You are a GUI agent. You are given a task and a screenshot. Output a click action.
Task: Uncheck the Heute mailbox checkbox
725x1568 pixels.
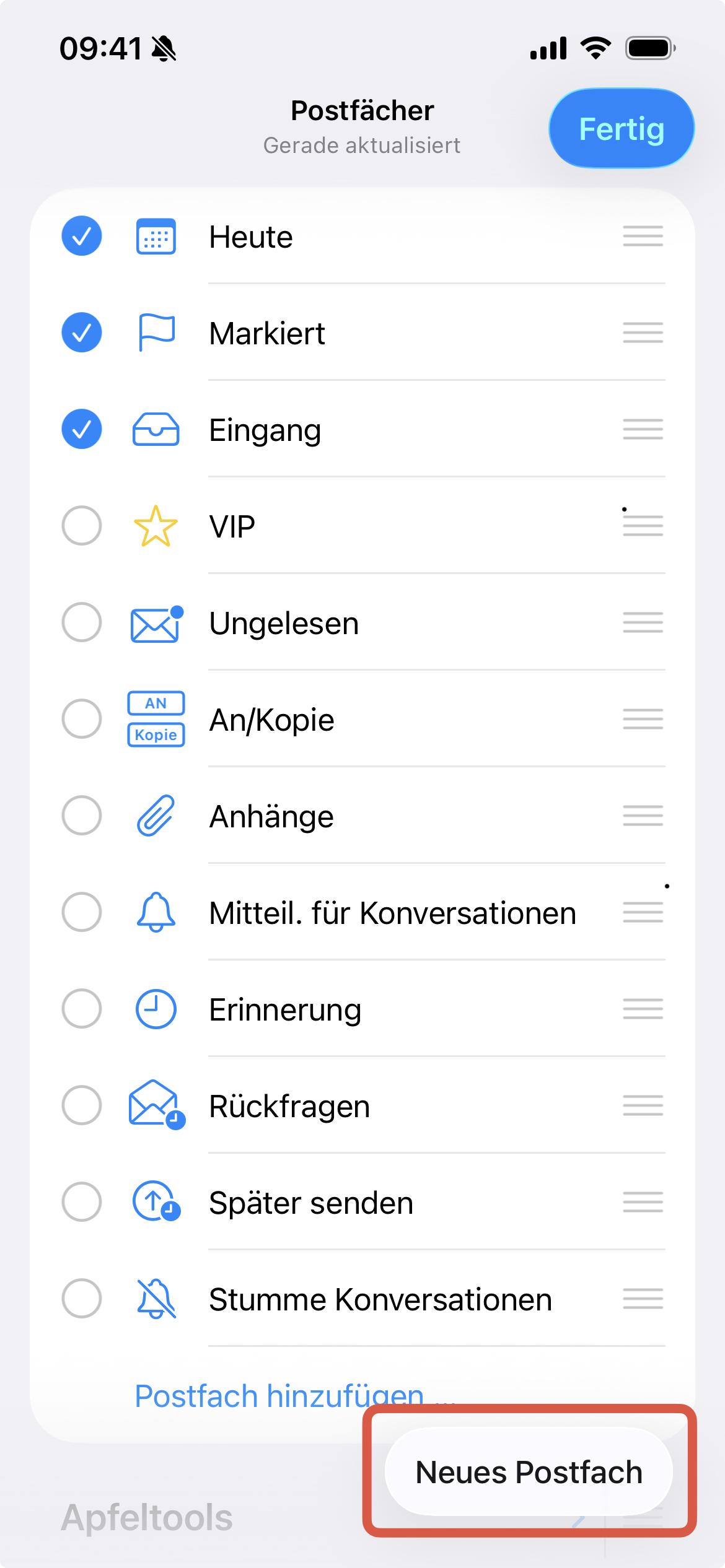[x=82, y=236]
